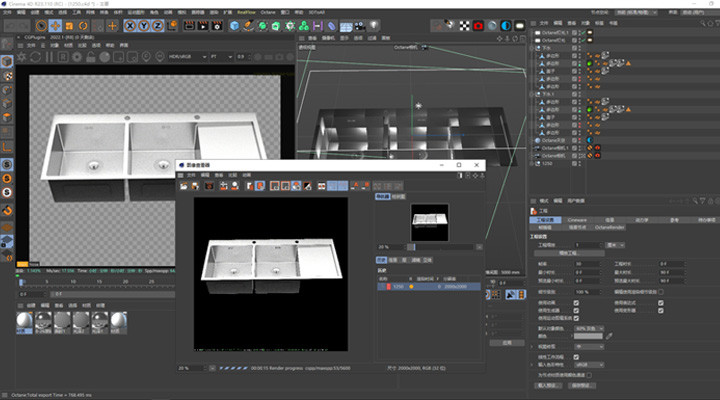Select the 1250 render entry in history list
The width and height of the screenshot is (720, 400).
click(398, 285)
